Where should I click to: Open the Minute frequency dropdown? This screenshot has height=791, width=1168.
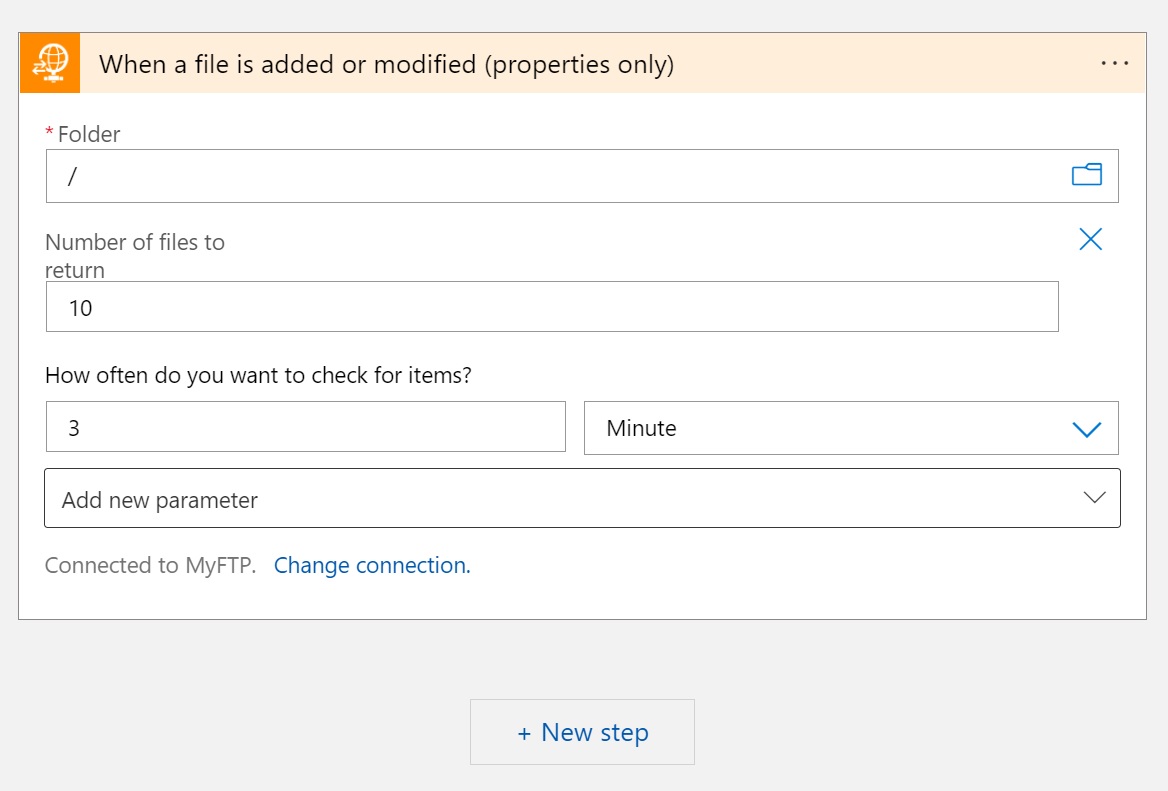[x=830, y=428]
